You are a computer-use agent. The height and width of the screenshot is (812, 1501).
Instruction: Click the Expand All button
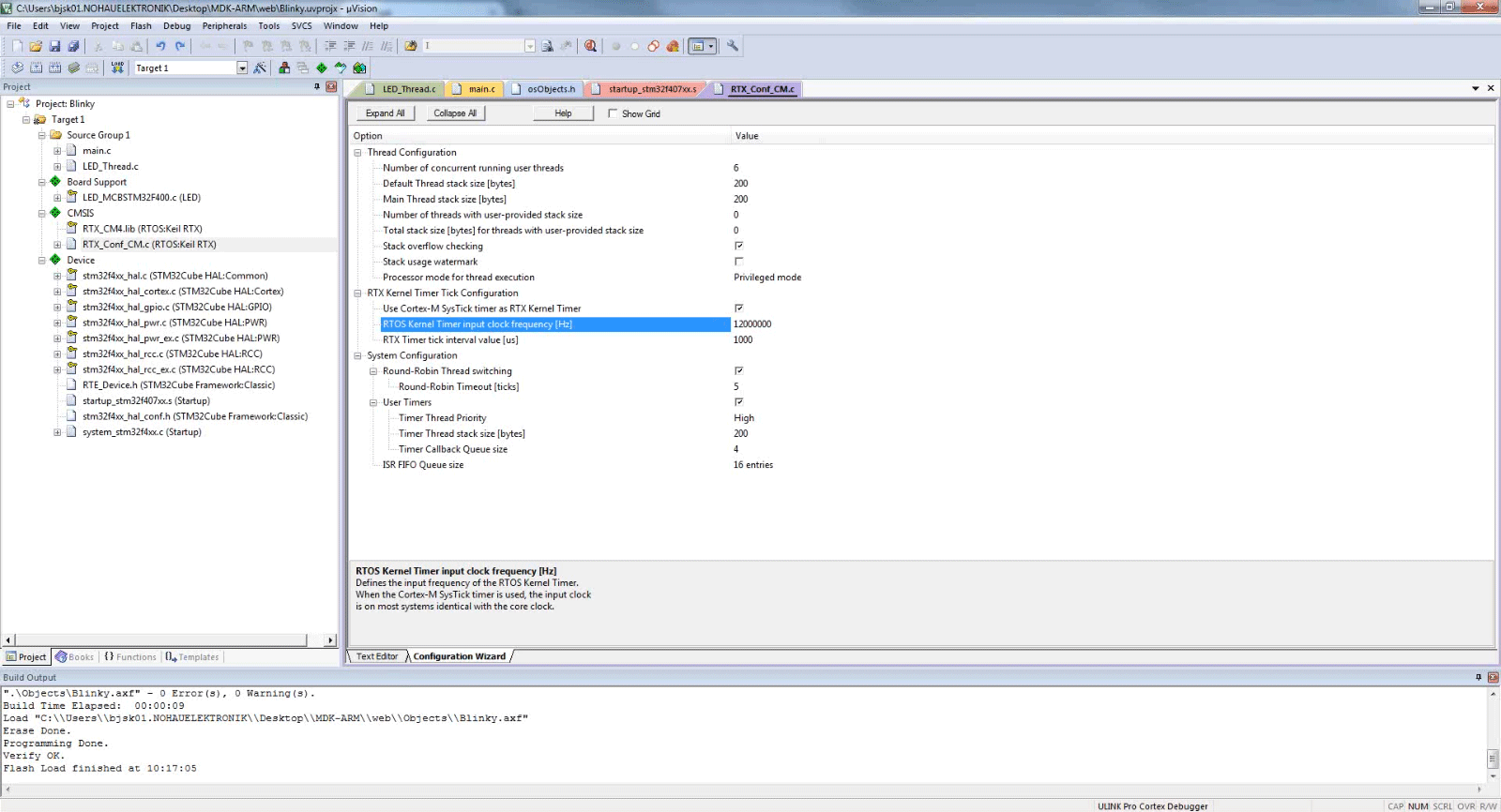tap(386, 113)
